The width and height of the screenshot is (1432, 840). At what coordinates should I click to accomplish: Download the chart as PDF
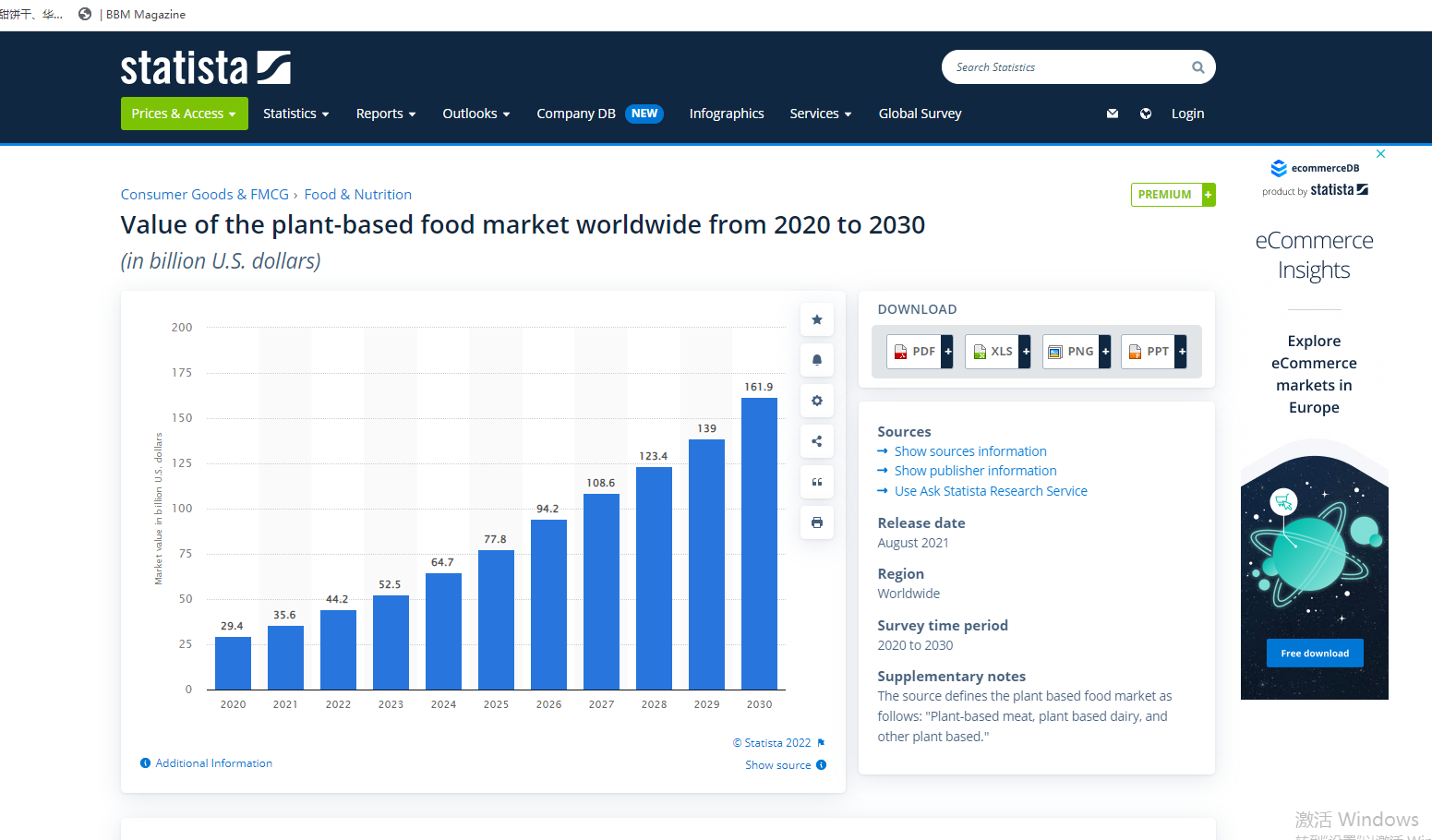click(x=919, y=352)
